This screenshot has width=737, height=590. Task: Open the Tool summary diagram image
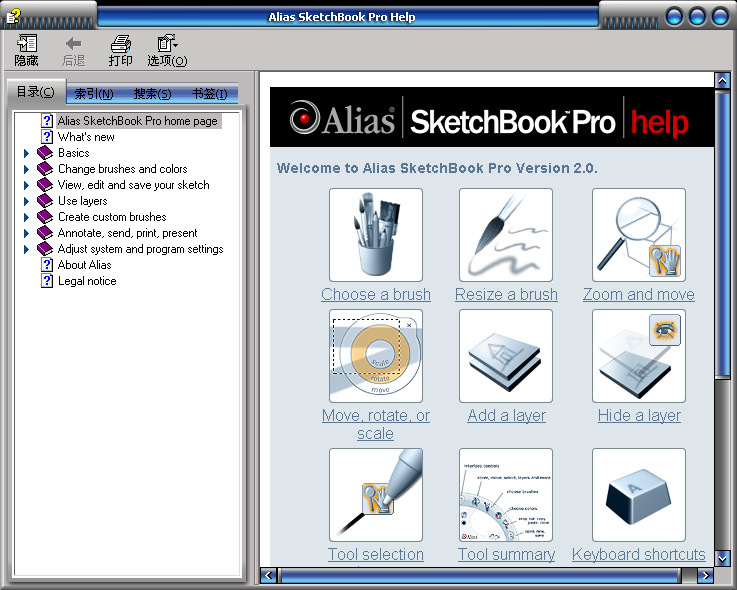(x=506, y=495)
